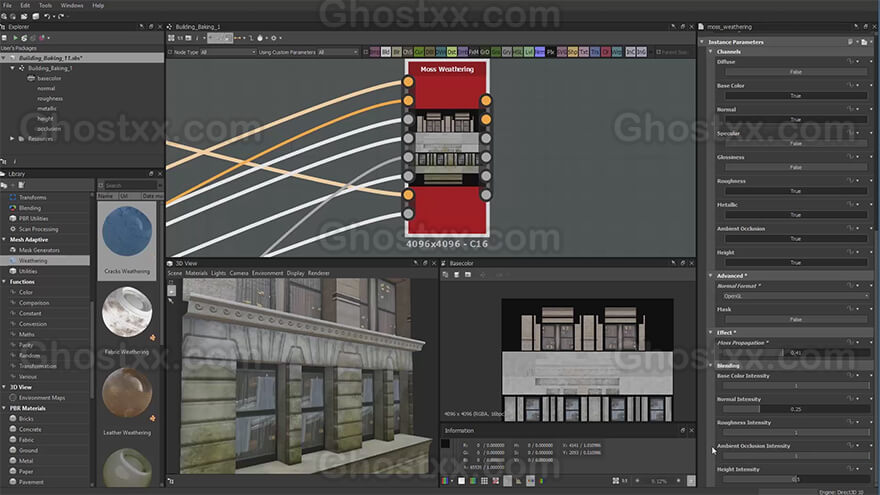Open the Node Type filter dropdown
This screenshot has width=880, height=495.
pos(228,52)
